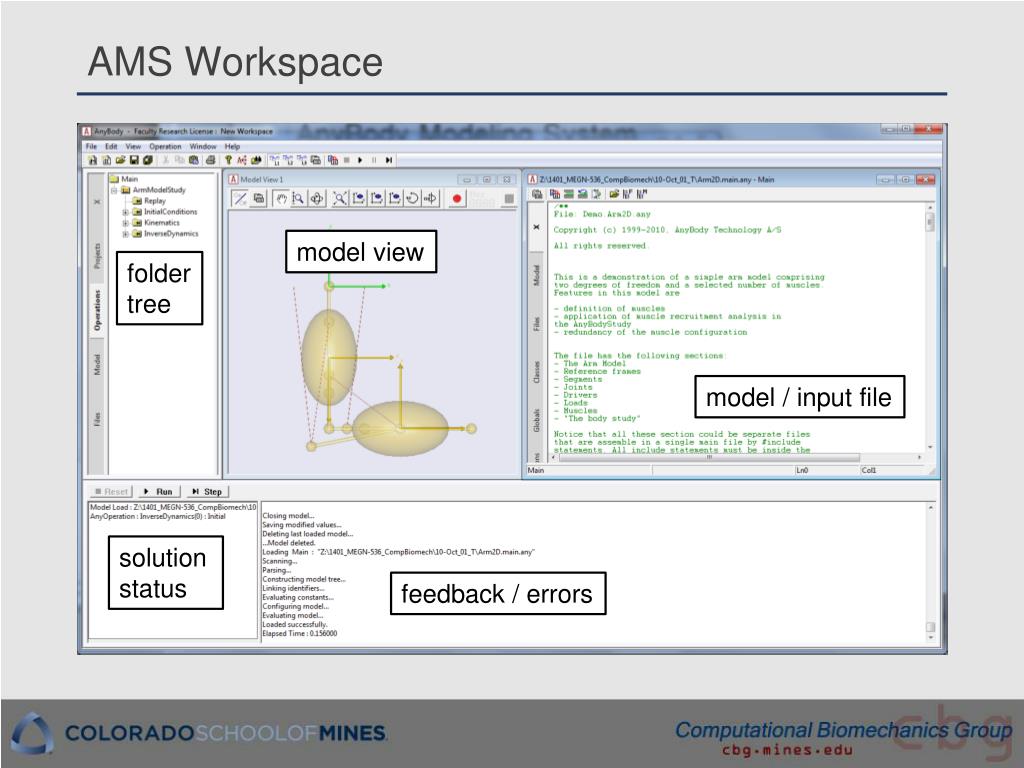
Task: Click the binoculars Find icon
Action: point(256,160)
